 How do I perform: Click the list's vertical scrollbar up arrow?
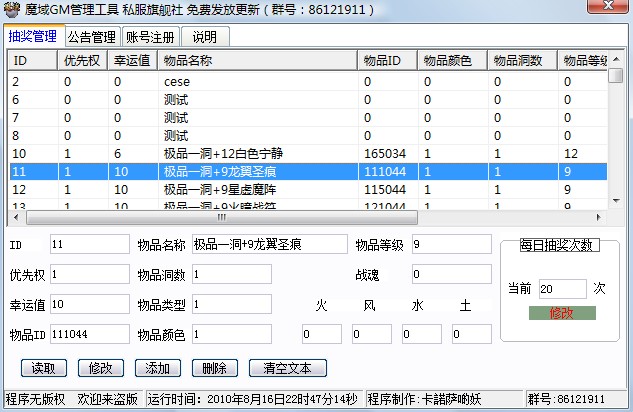tap(617, 57)
